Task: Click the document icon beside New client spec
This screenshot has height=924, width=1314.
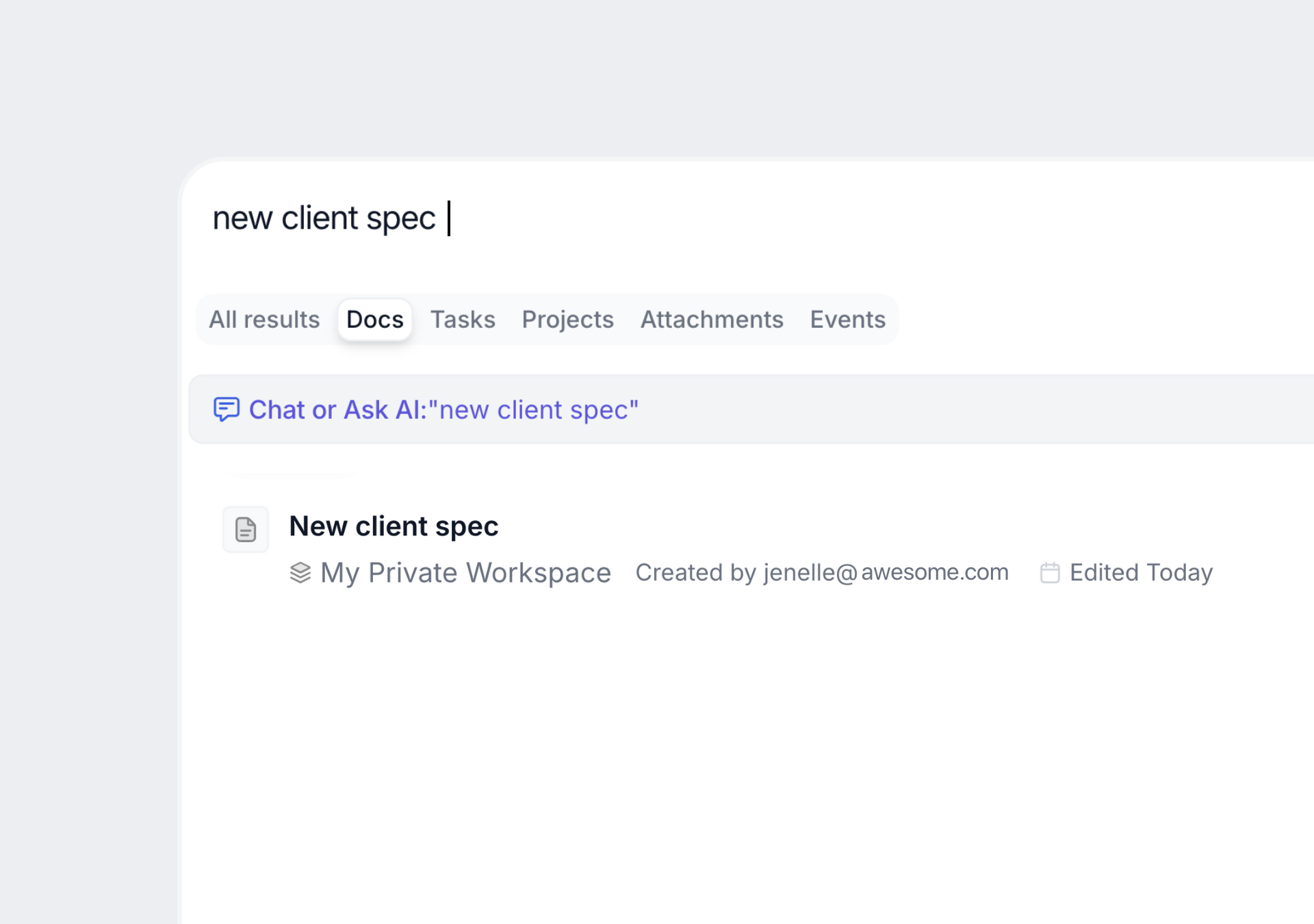Action: [x=245, y=529]
